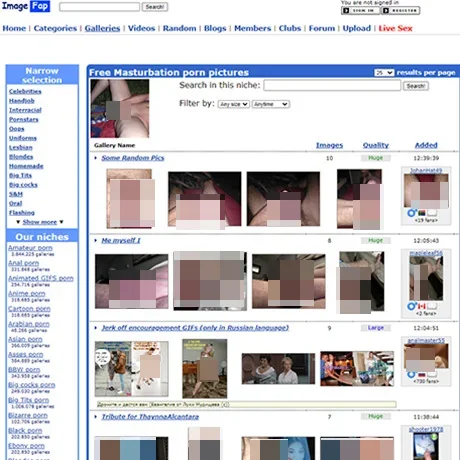Screen dimensions: 460x460
Task: Click the Register button
Action: (x=401, y=11)
